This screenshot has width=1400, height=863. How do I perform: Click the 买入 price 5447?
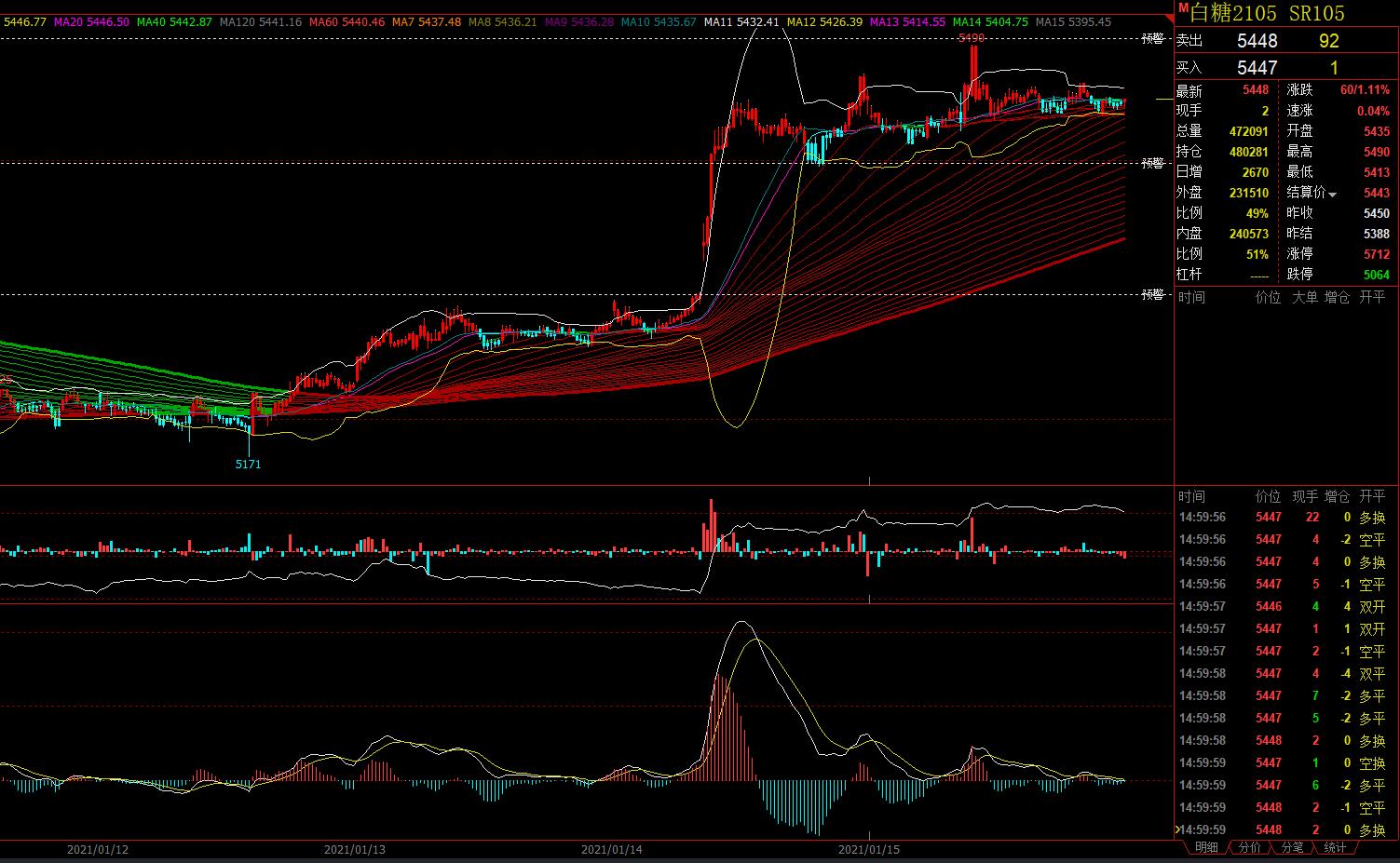[x=1257, y=67]
